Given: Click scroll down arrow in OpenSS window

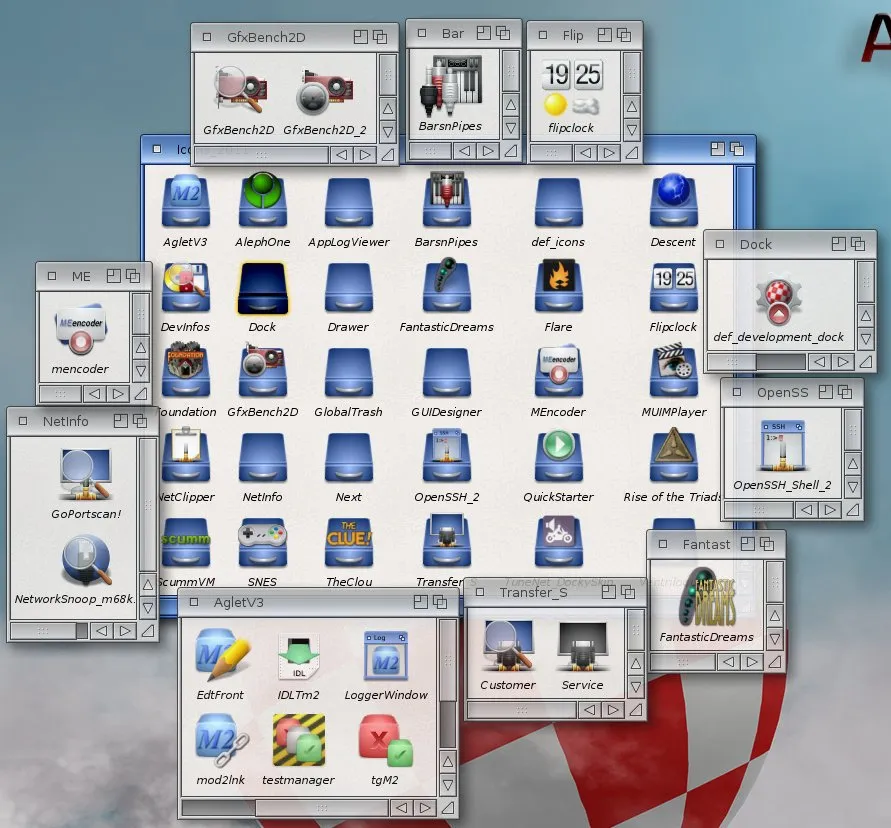Looking at the screenshot, I should click(x=852, y=488).
